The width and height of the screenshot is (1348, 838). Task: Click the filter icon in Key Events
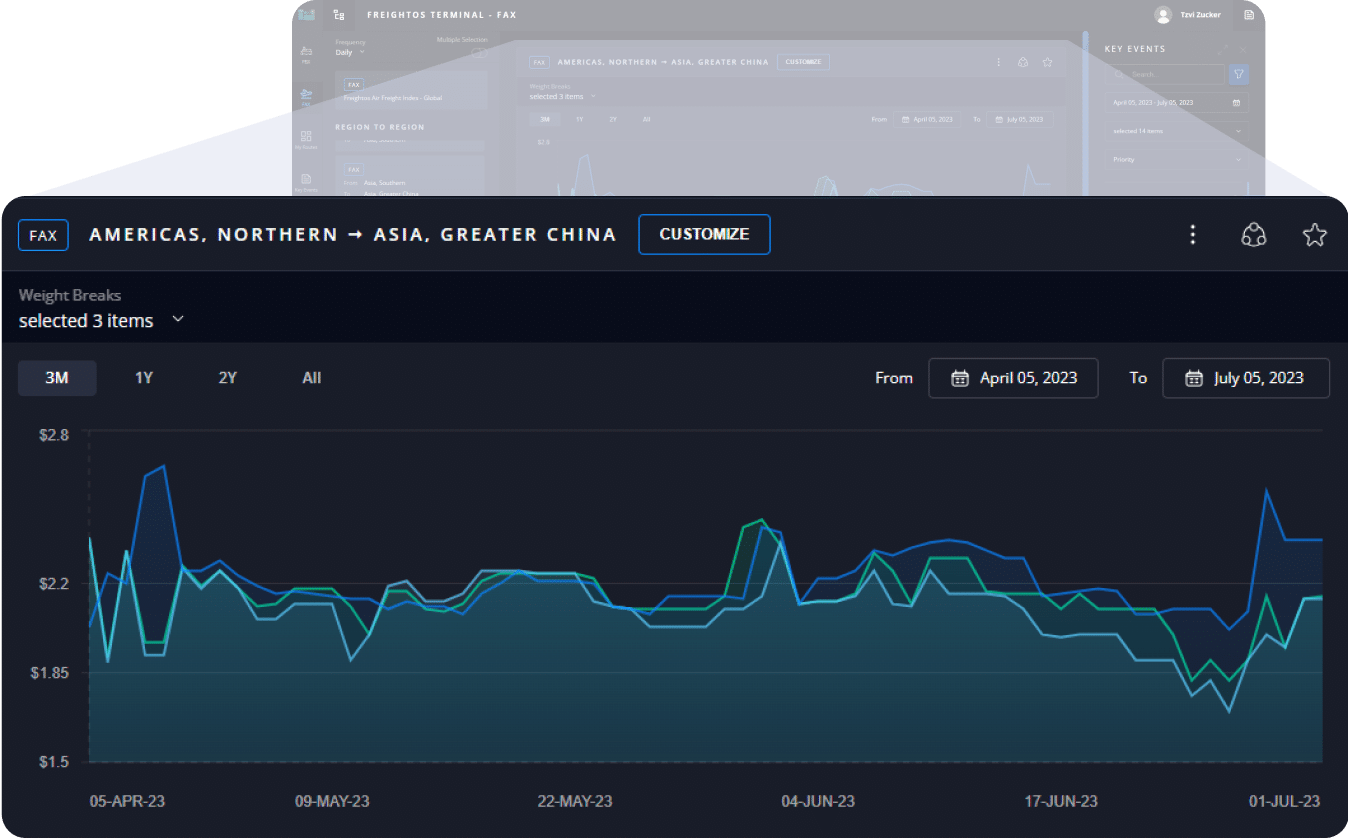pos(1239,74)
